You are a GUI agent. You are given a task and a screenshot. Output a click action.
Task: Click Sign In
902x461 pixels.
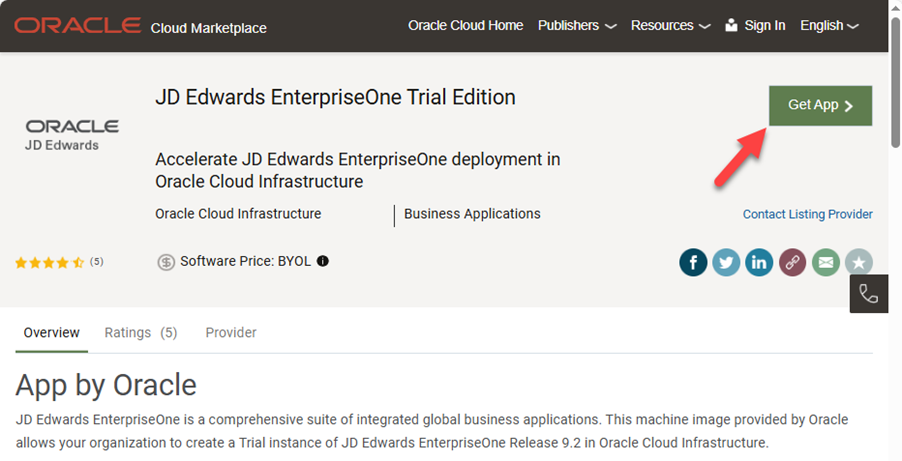[x=765, y=26]
